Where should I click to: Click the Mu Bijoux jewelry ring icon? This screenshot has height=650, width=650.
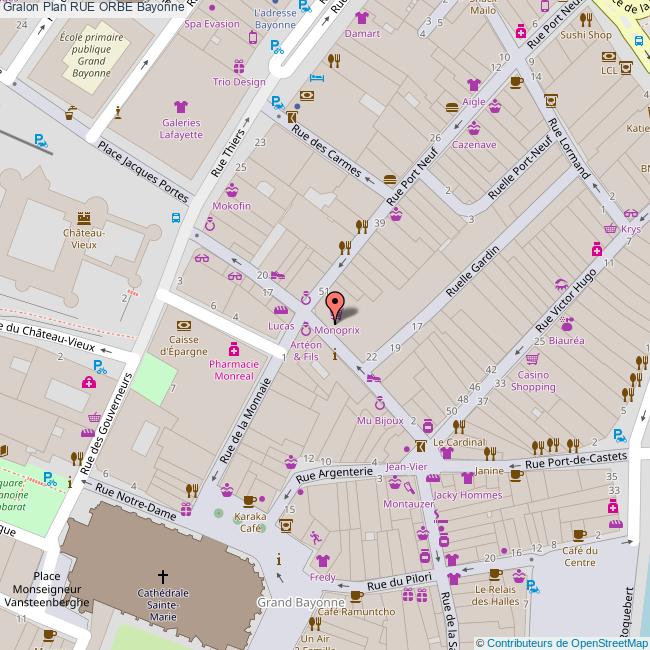[379, 403]
